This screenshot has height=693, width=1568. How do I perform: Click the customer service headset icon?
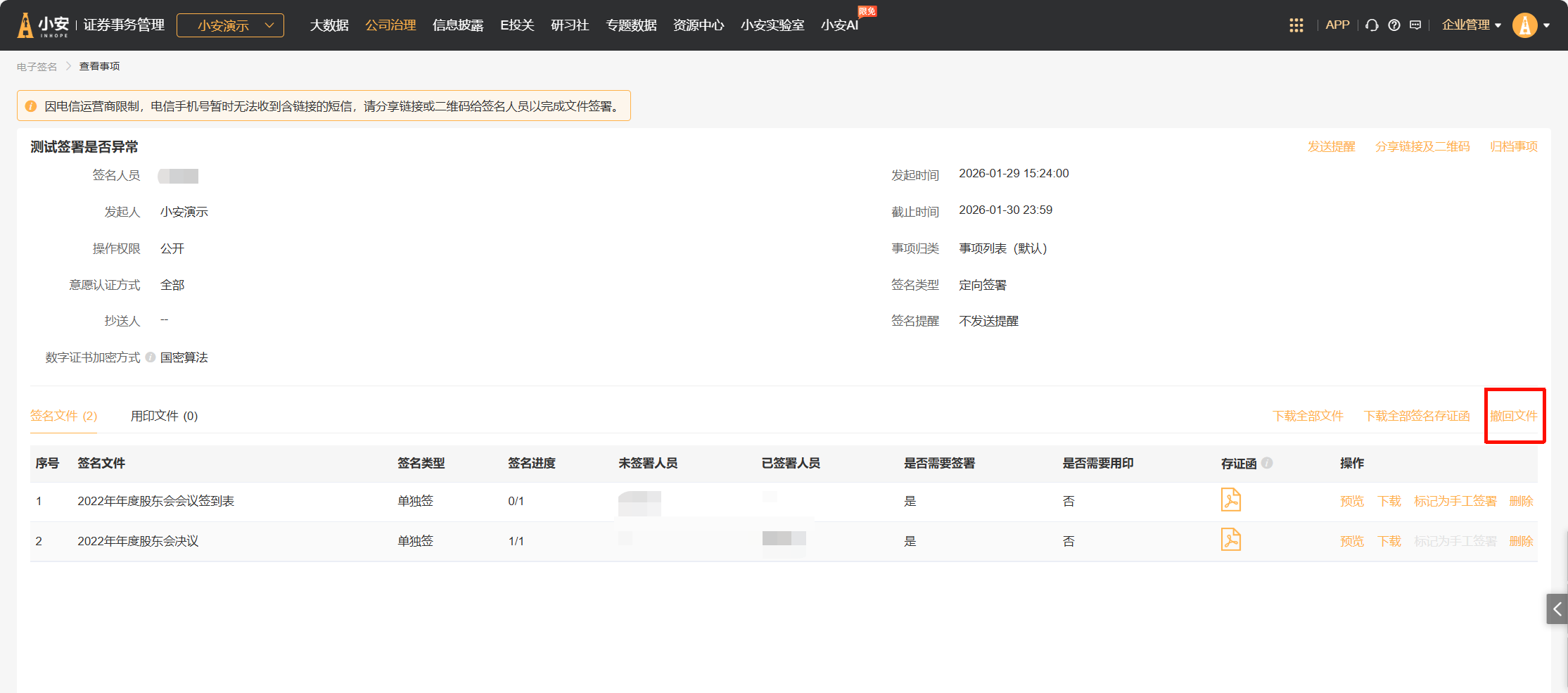pyautogui.click(x=1372, y=25)
